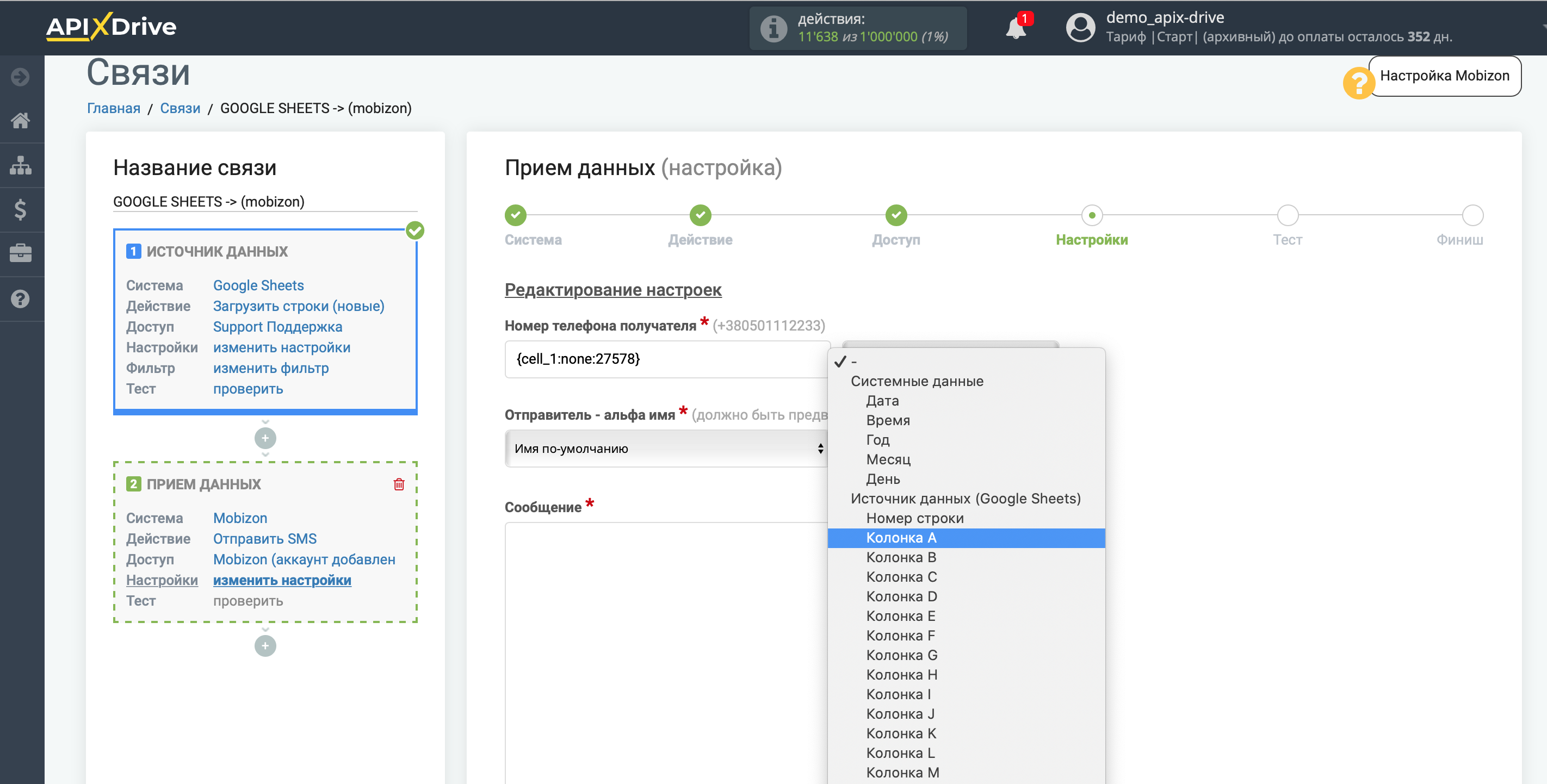Select Номер строки from the dropdown
The height and width of the screenshot is (784, 1547).
tap(966, 518)
